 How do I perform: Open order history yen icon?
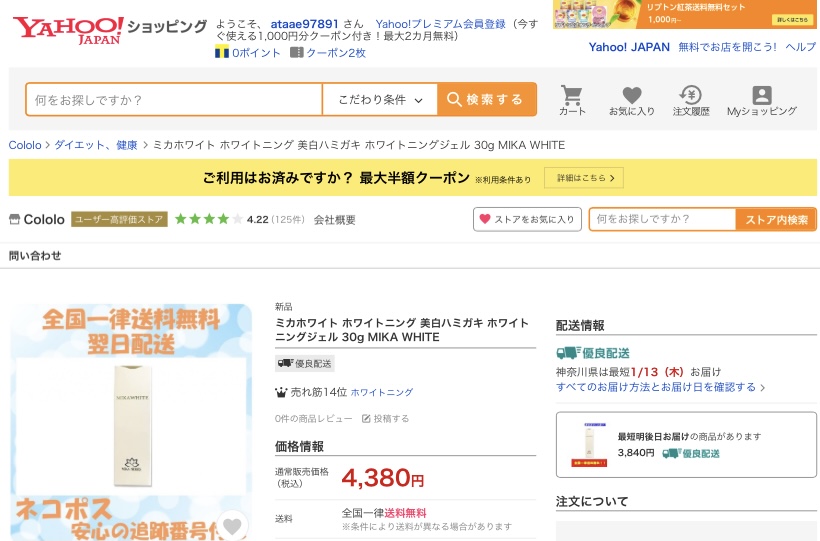(690, 95)
